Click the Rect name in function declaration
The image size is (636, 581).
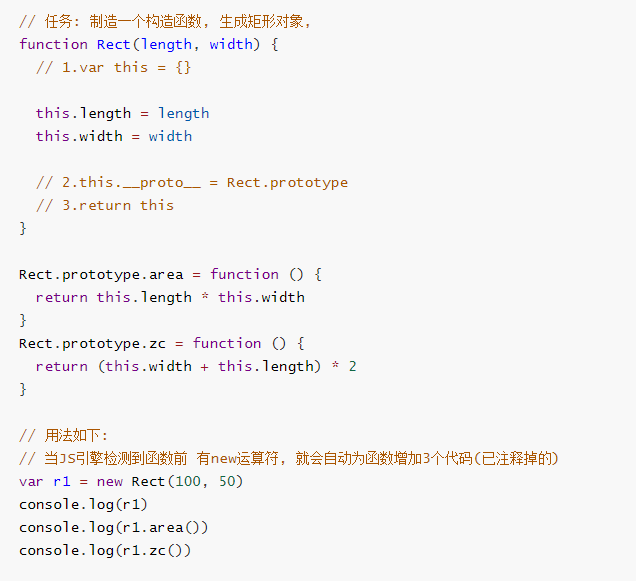coord(114,44)
